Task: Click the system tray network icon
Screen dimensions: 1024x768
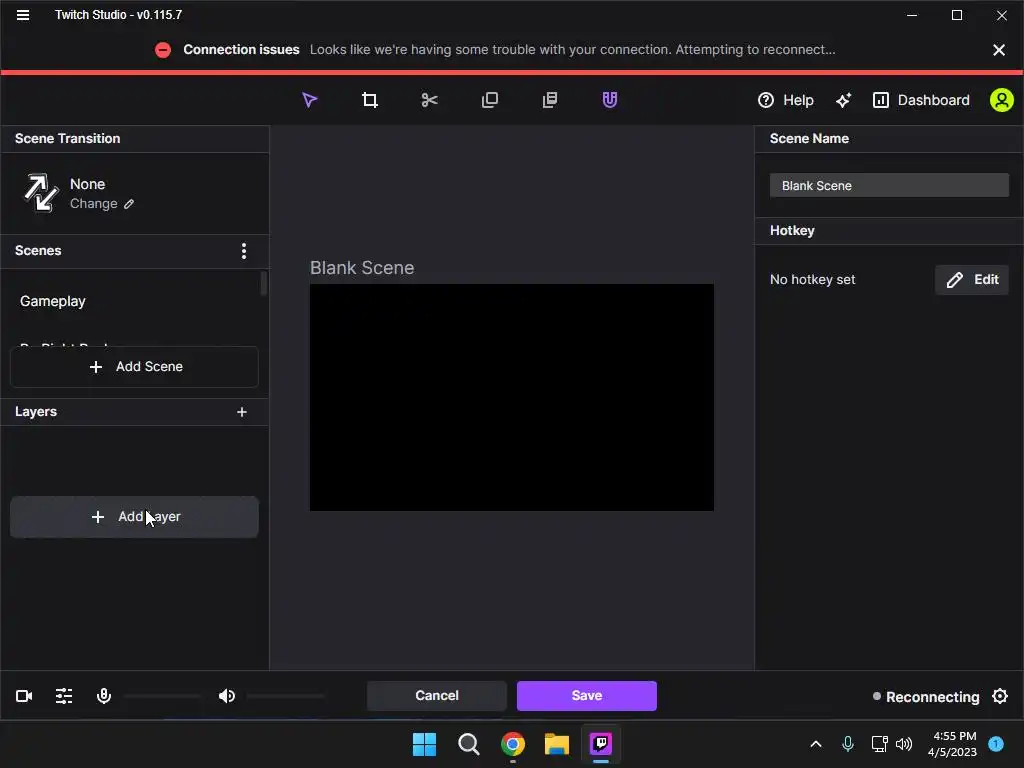Action: pos(879,744)
